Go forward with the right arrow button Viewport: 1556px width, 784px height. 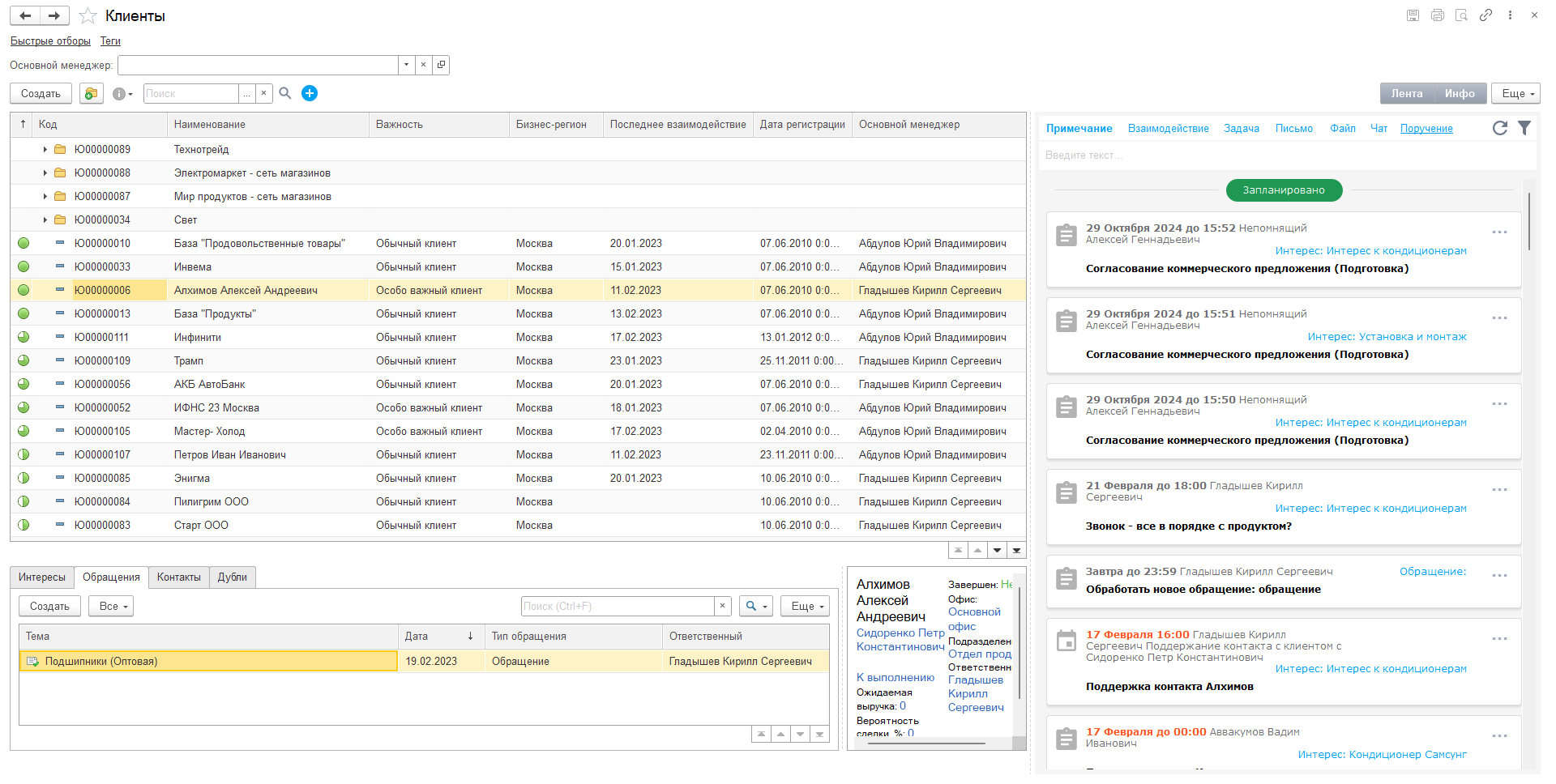click(54, 15)
